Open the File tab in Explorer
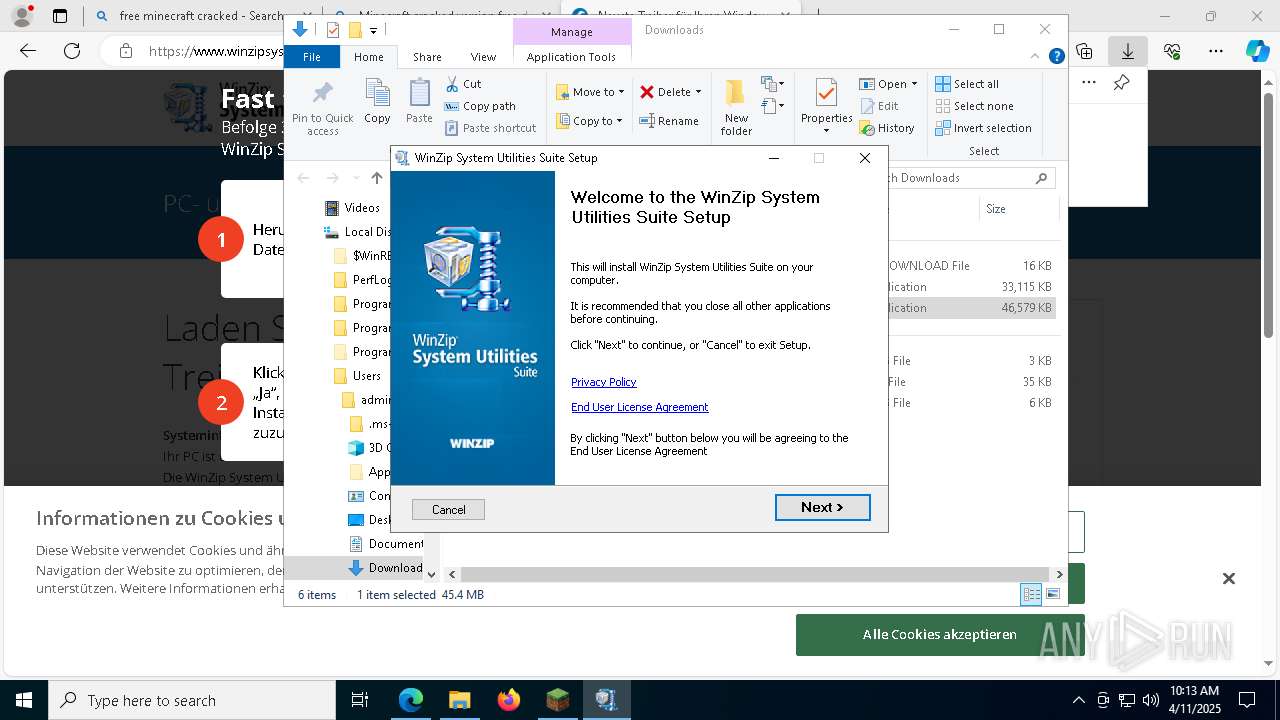 point(312,57)
